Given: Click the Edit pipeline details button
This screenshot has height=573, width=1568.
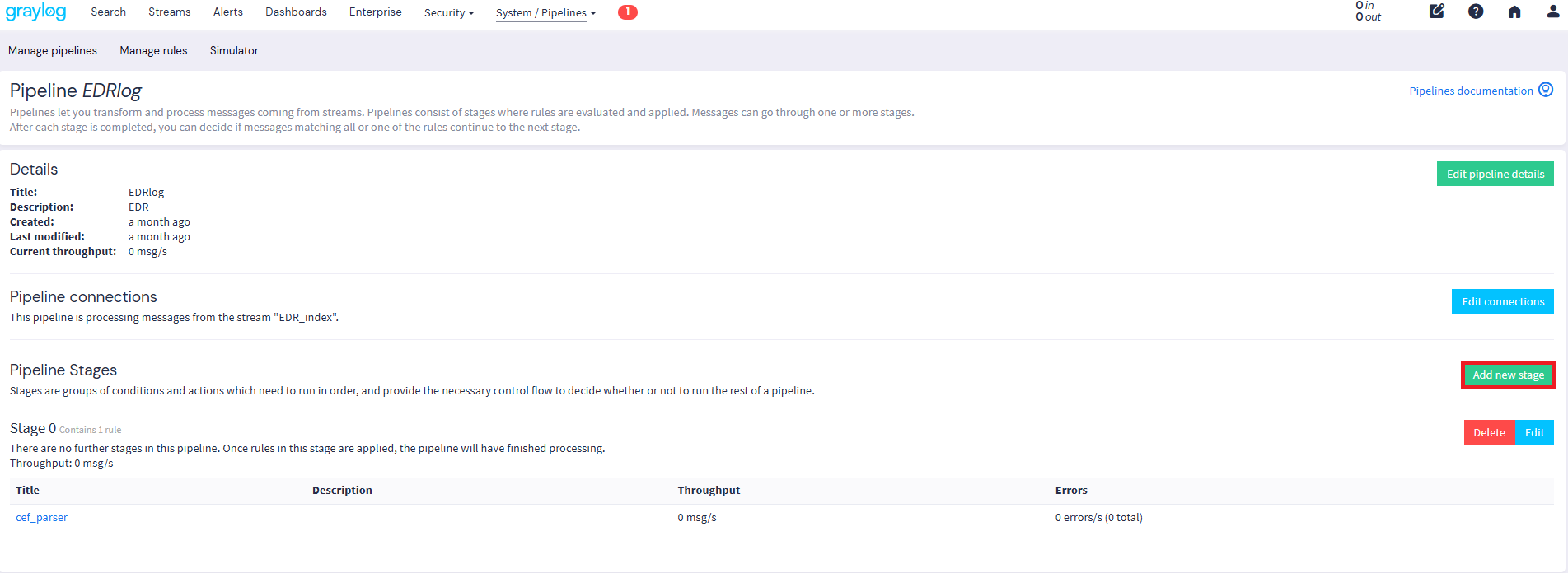Looking at the screenshot, I should [1495, 174].
